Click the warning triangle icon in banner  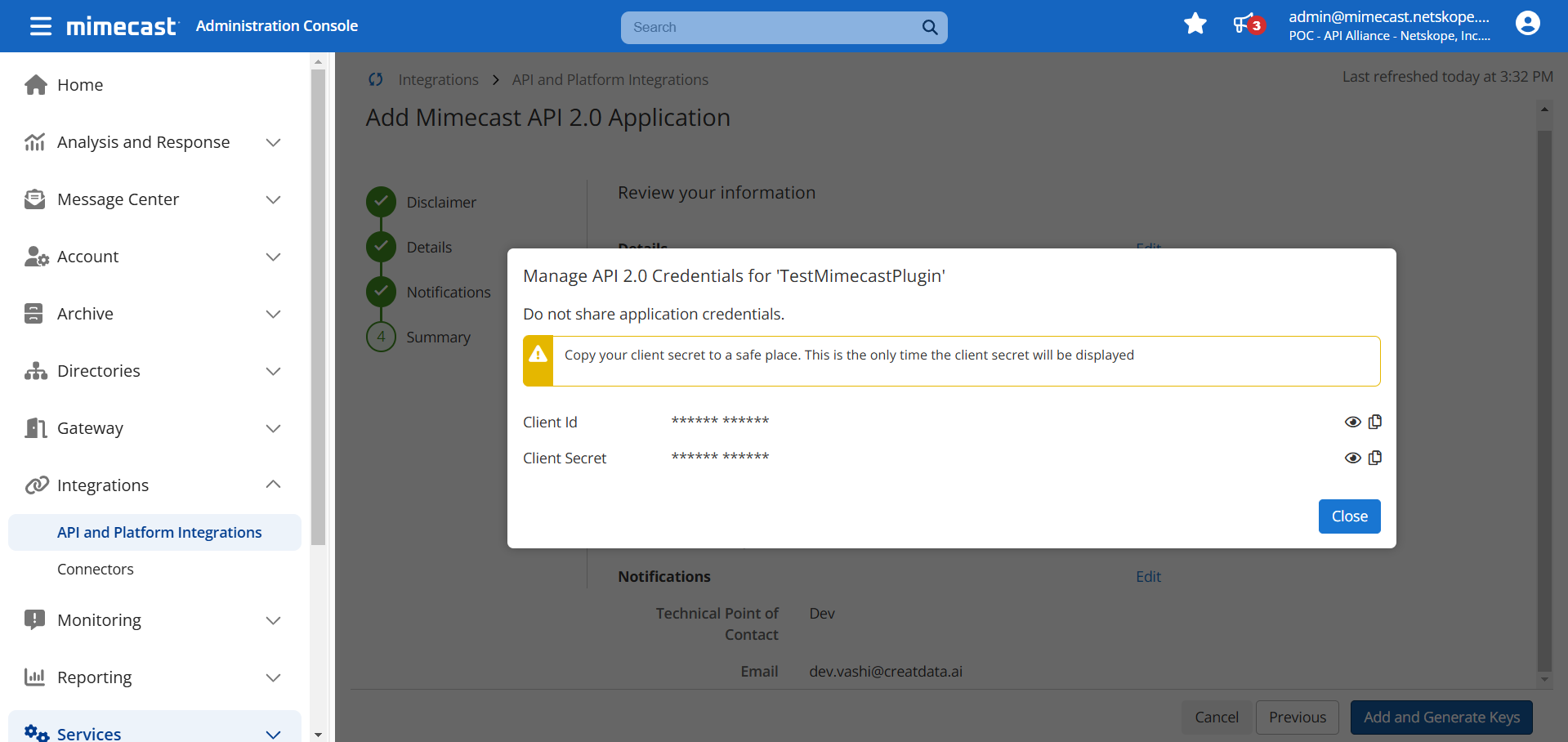coord(538,354)
